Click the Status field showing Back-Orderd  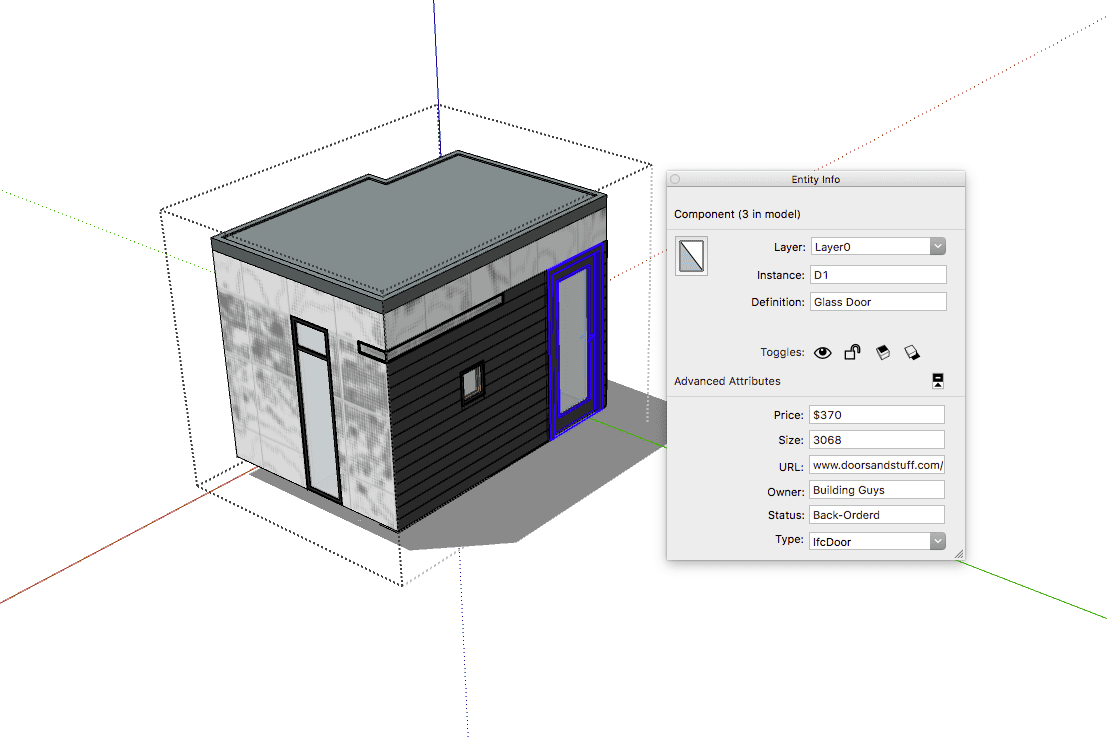pyautogui.click(x=877, y=514)
